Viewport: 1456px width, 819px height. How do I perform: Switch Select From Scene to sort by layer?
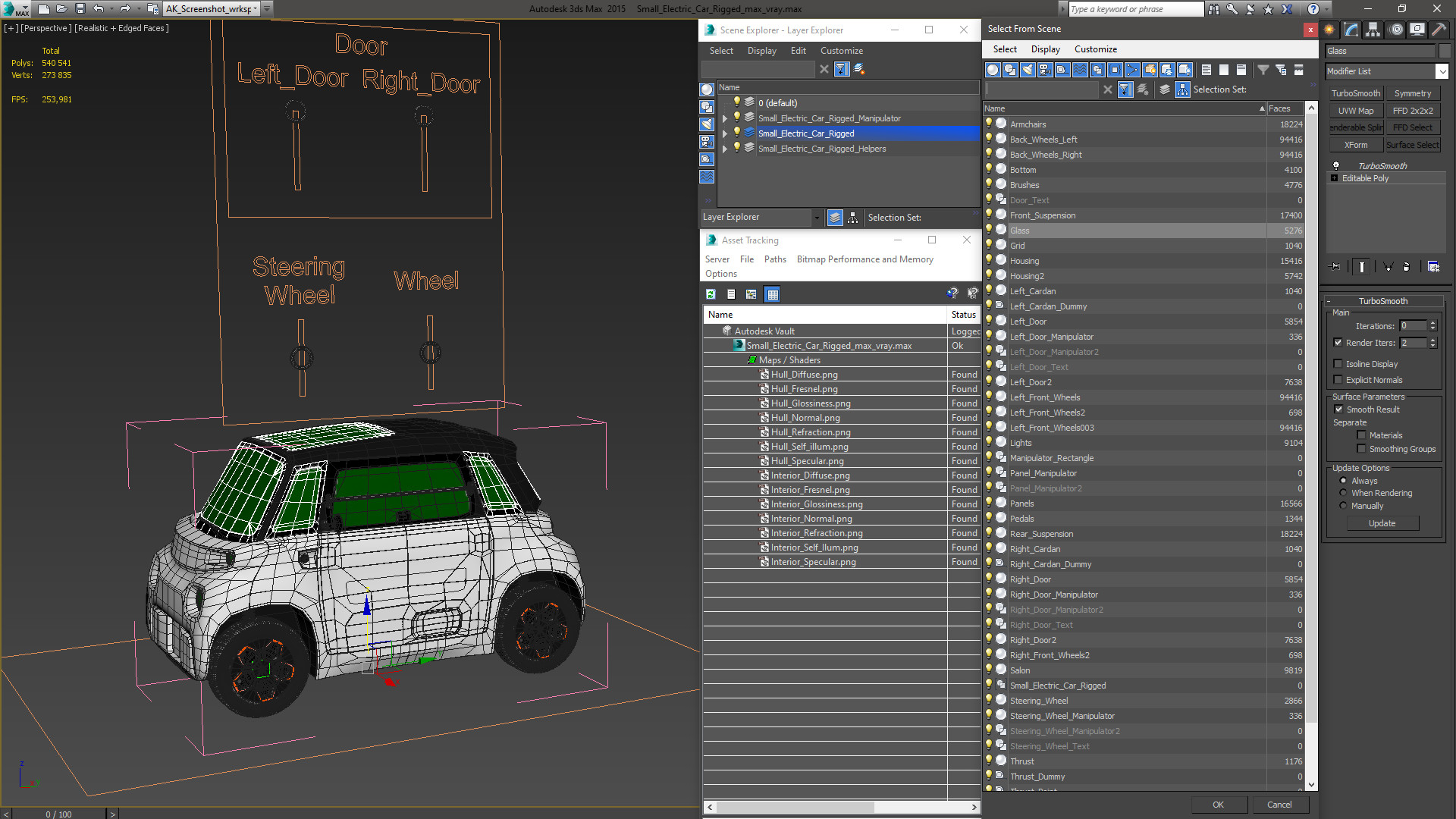click(1165, 89)
